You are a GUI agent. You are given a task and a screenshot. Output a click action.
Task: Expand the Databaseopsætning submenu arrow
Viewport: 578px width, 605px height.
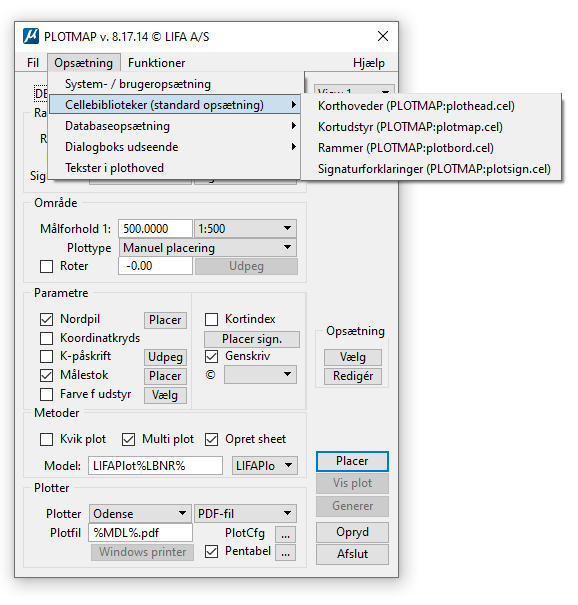(294, 126)
